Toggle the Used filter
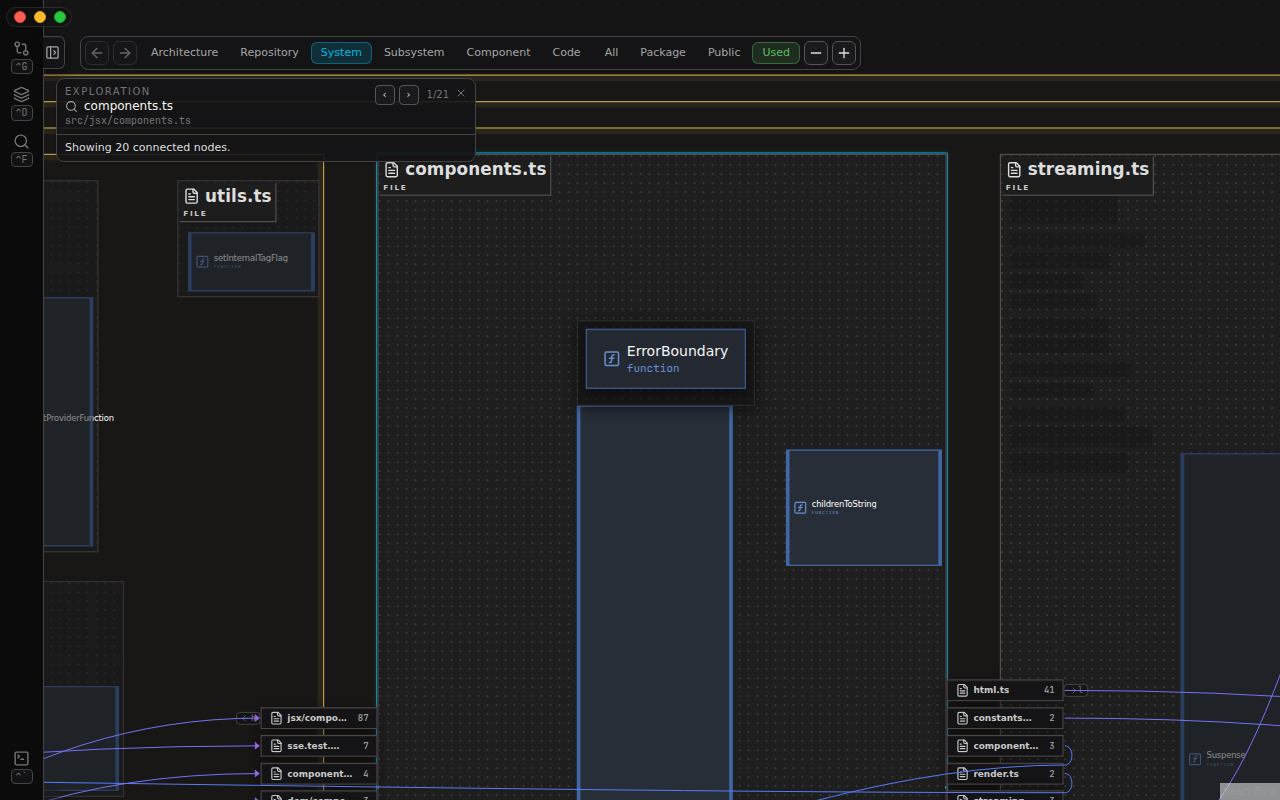1280x800 pixels. click(x=776, y=52)
